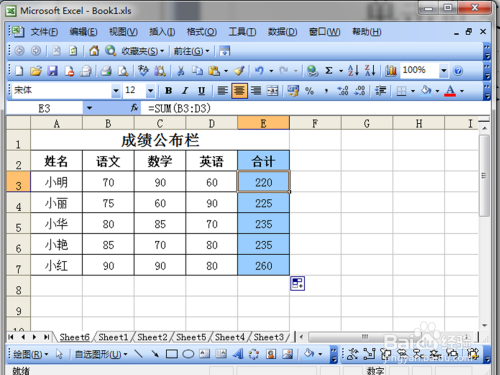Cut selection with scissors icon
The height and width of the screenshot is (375, 500).
click(x=181, y=71)
